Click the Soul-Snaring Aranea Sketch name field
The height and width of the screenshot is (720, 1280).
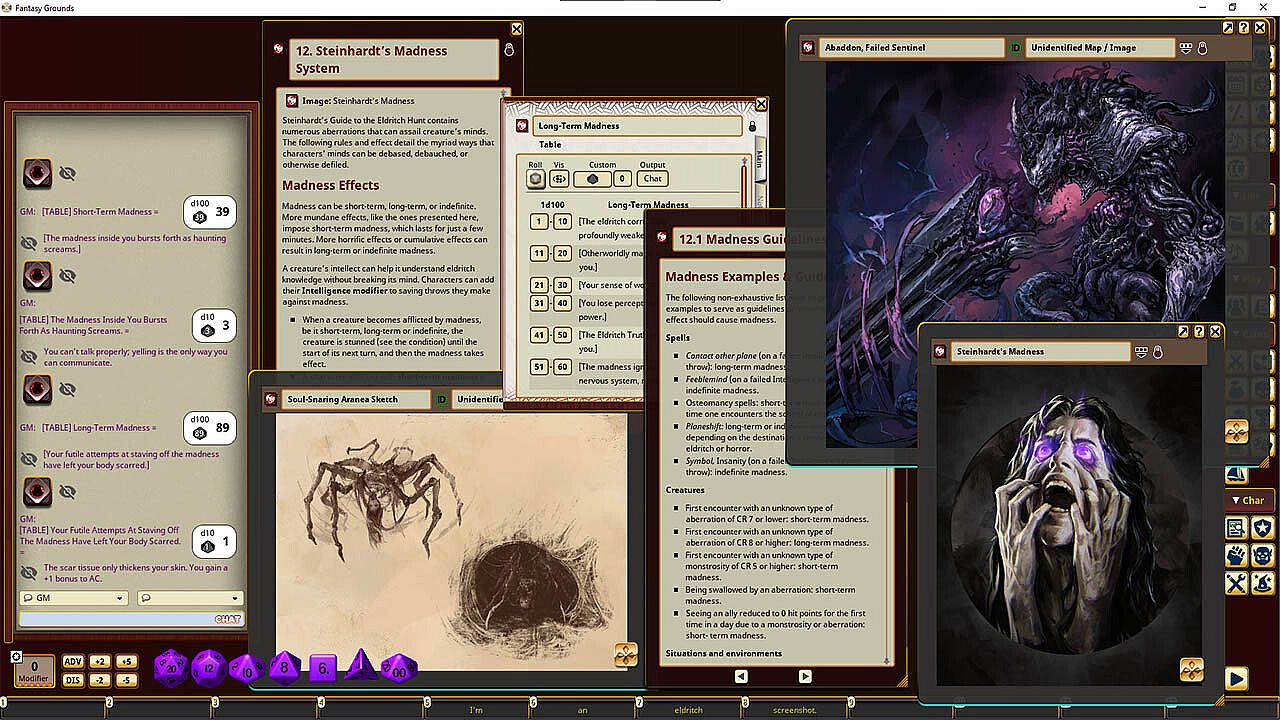click(x=356, y=399)
